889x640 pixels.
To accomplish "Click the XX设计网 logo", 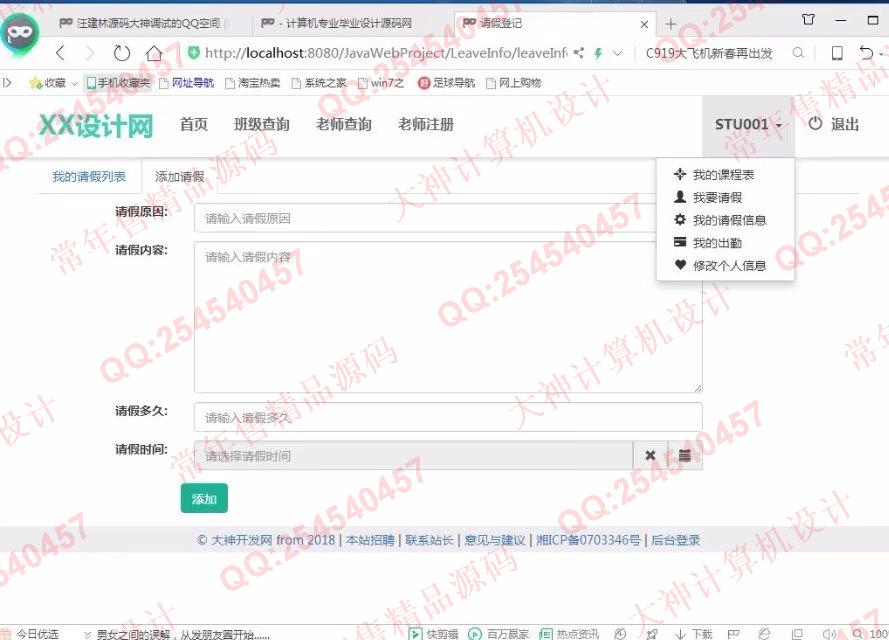I will point(96,125).
